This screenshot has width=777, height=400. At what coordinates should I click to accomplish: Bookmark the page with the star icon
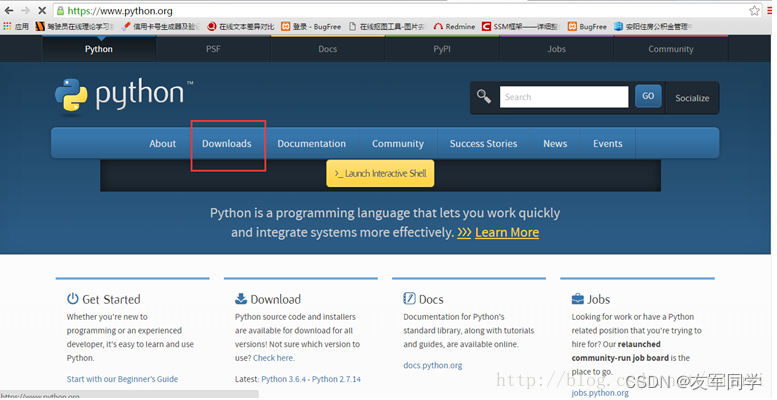click(754, 10)
